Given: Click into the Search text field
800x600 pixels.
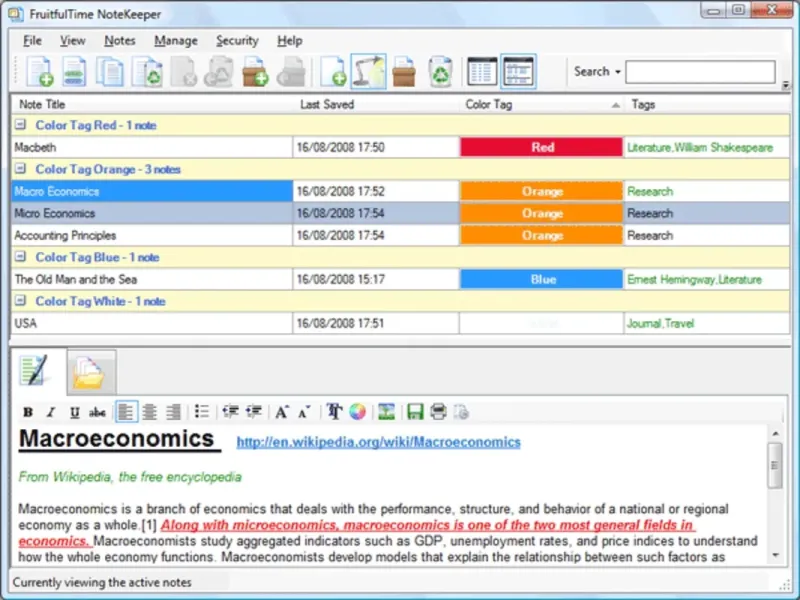Looking at the screenshot, I should (700, 72).
